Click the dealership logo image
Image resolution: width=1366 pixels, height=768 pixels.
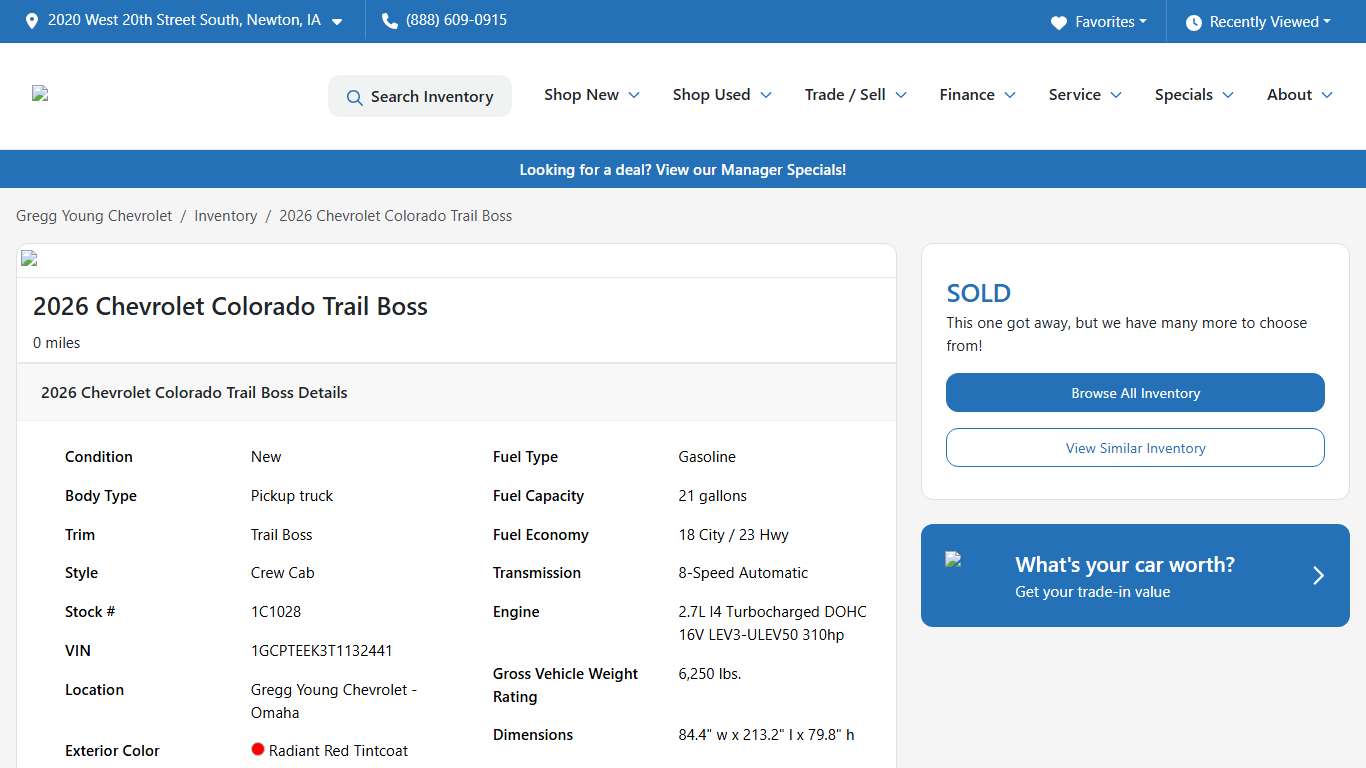(x=40, y=94)
